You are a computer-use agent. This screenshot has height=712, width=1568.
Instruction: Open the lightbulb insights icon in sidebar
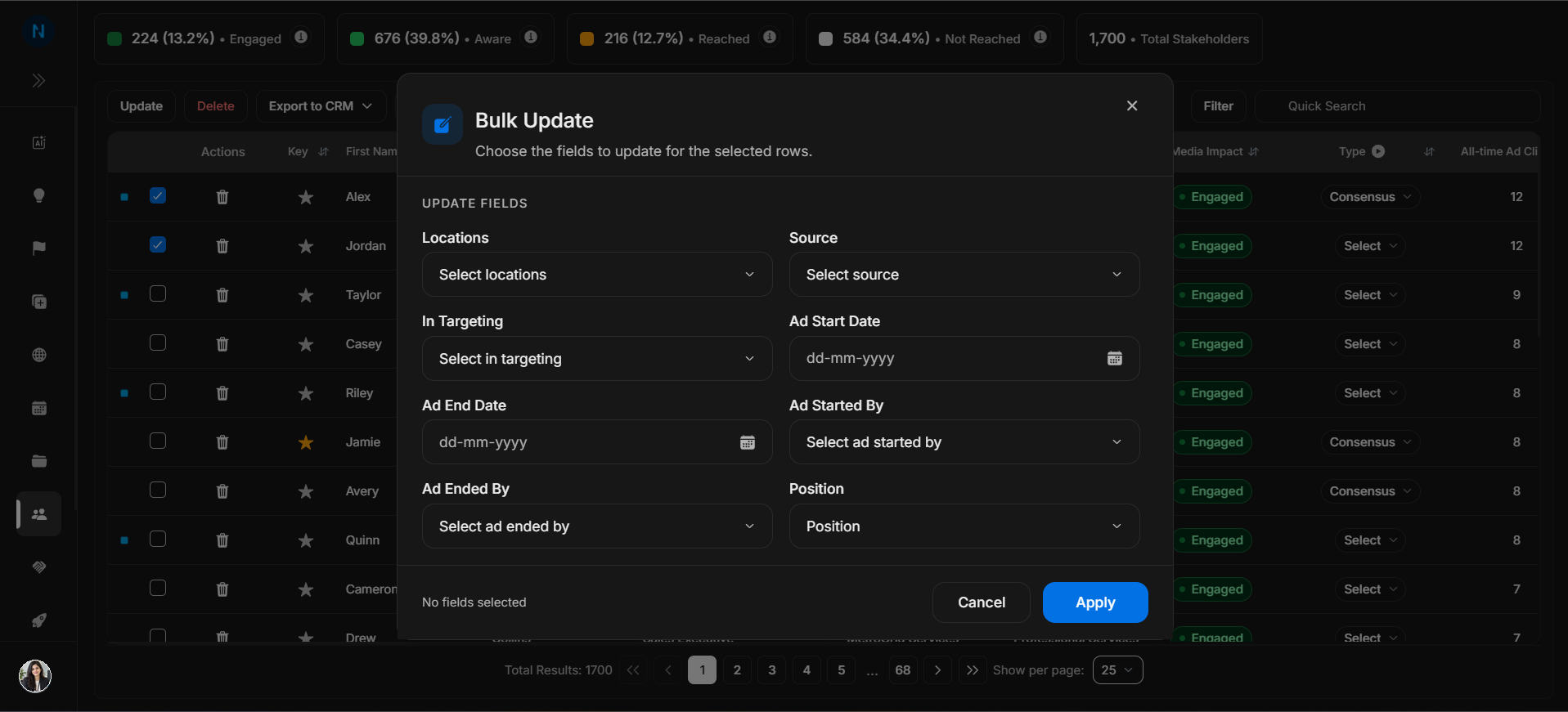pos(38,195)
